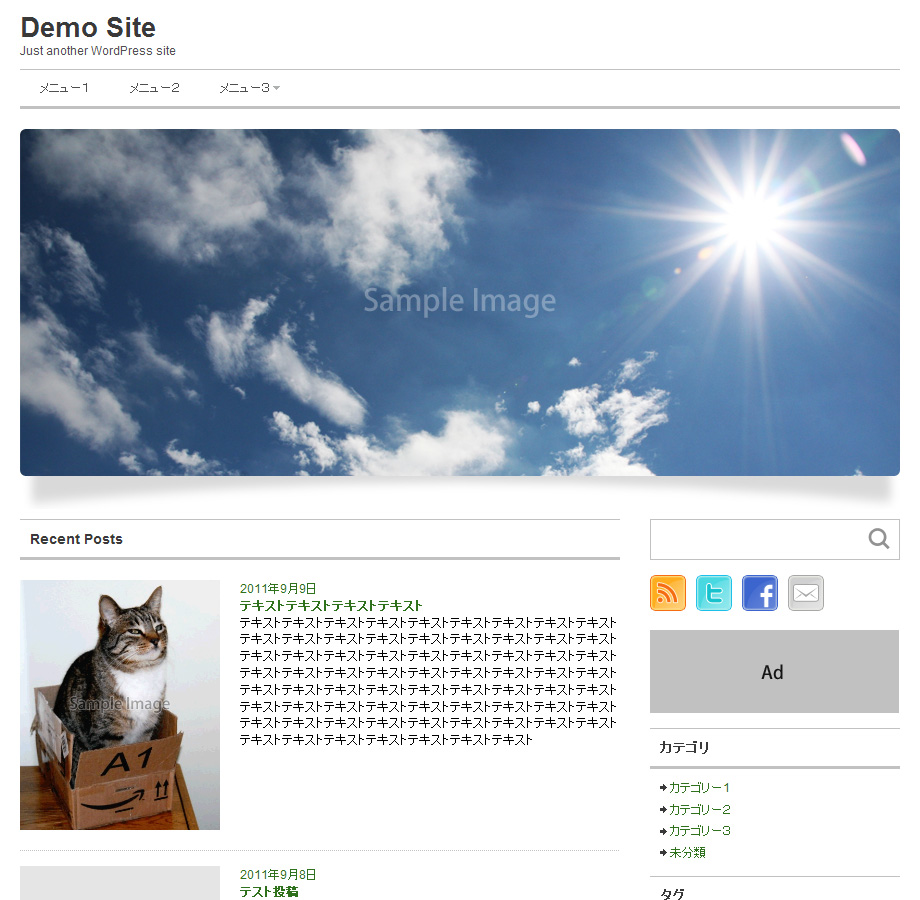This screenshot has height=900, width=920.
Task: Click the email envelope icon
Action: [806, 593]
